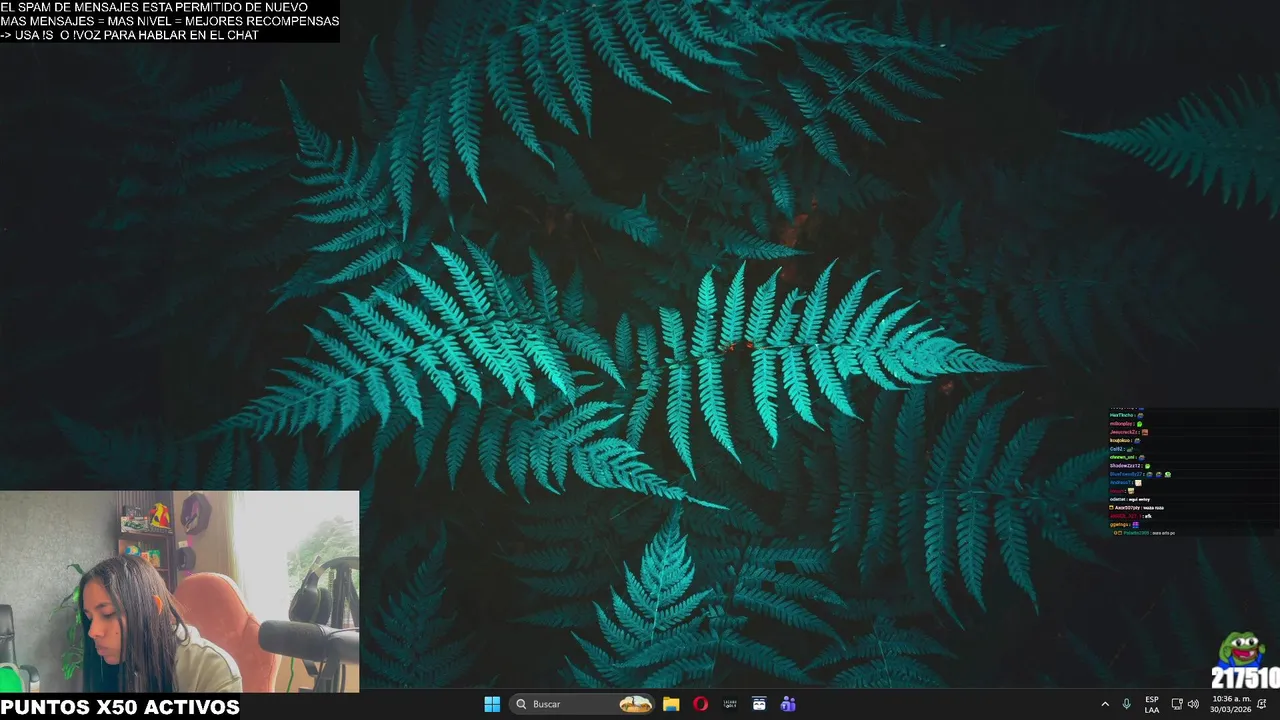Viewport: 1280px width, 720px height.
Task: Click the webcam overlay in bottom-left
Action: (180, 591)
